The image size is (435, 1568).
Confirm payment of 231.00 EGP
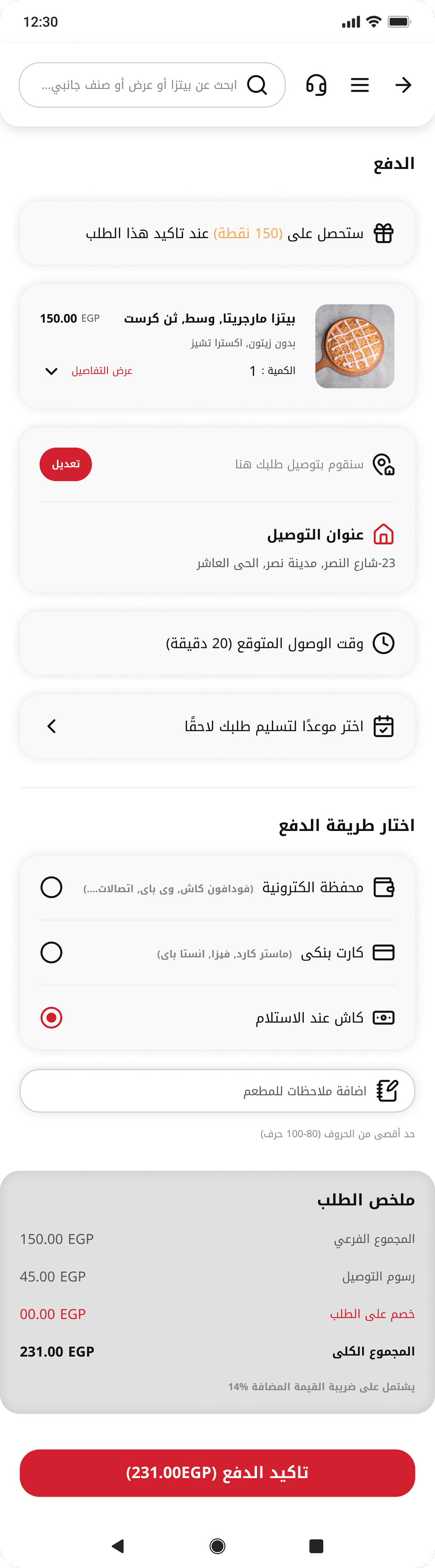coord(217,1473)
